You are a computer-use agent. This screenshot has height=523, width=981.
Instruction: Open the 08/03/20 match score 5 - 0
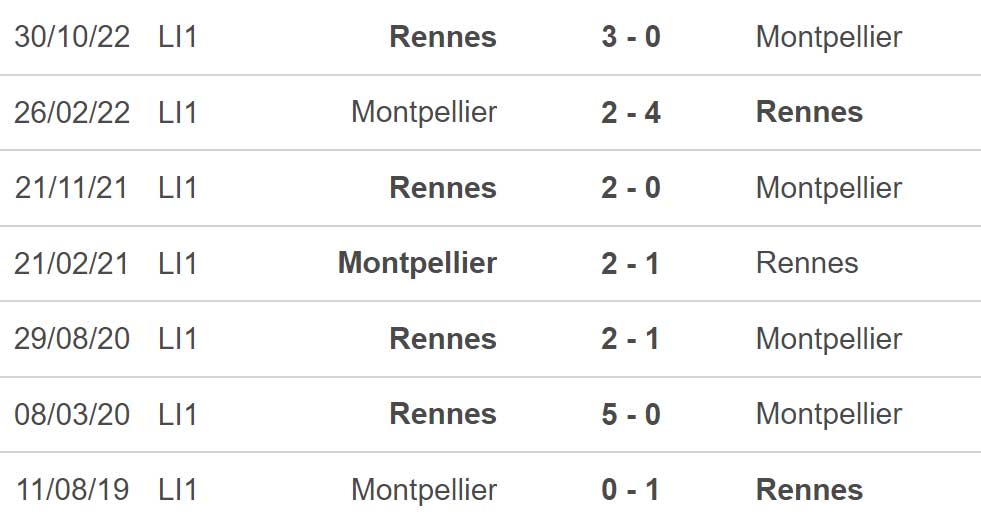[631, 414]
